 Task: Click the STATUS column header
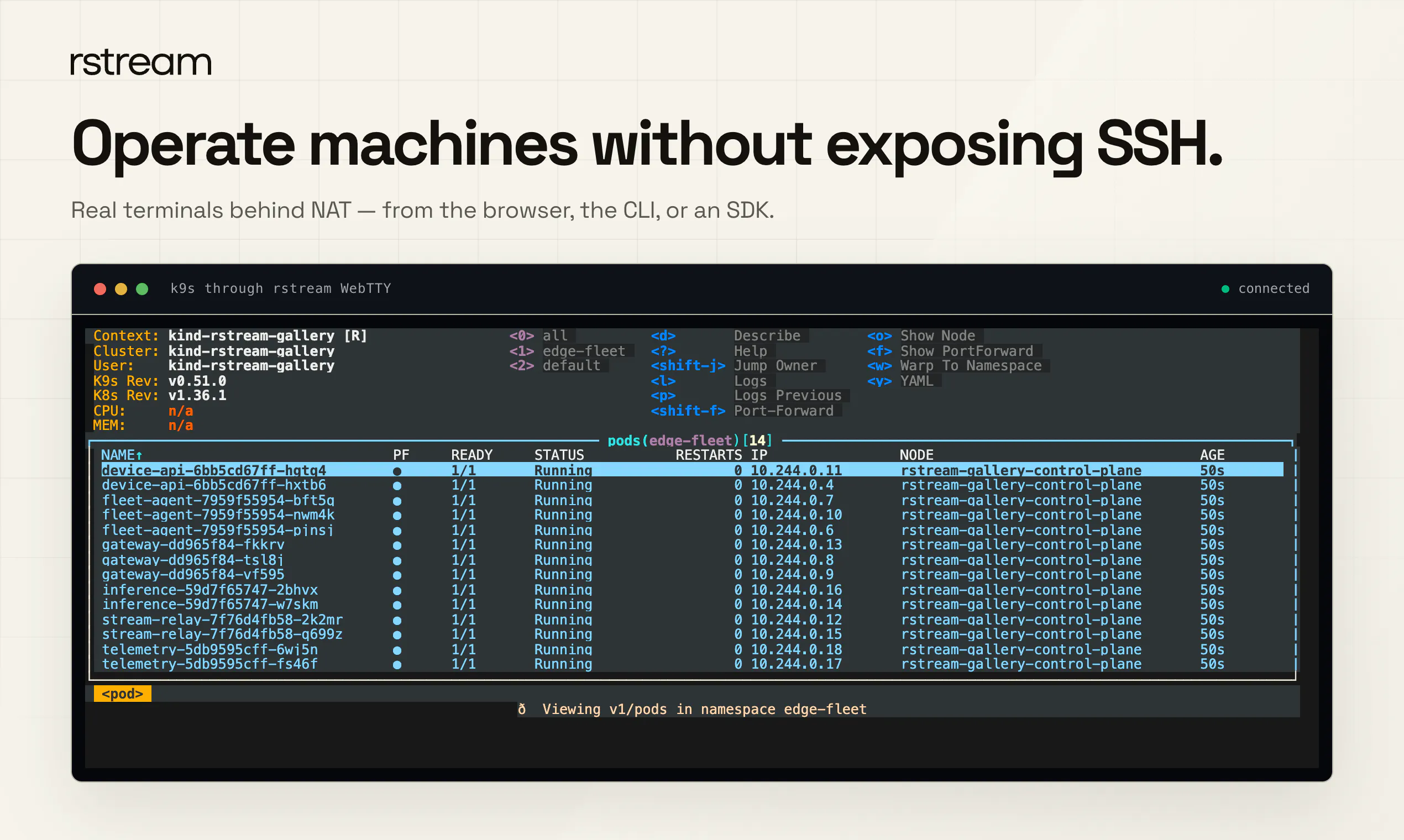[559, 455]
